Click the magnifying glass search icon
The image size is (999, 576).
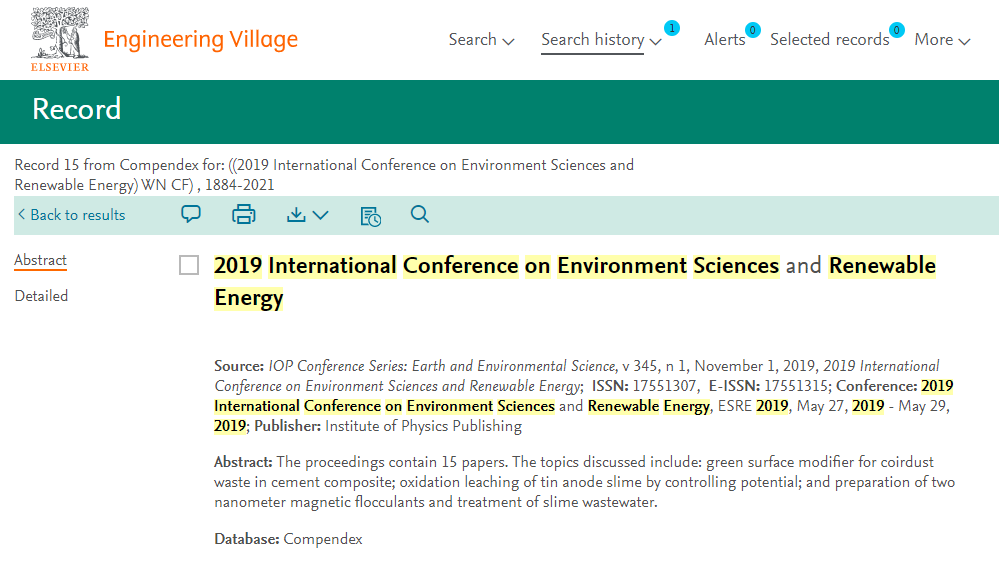pos(419,214)
